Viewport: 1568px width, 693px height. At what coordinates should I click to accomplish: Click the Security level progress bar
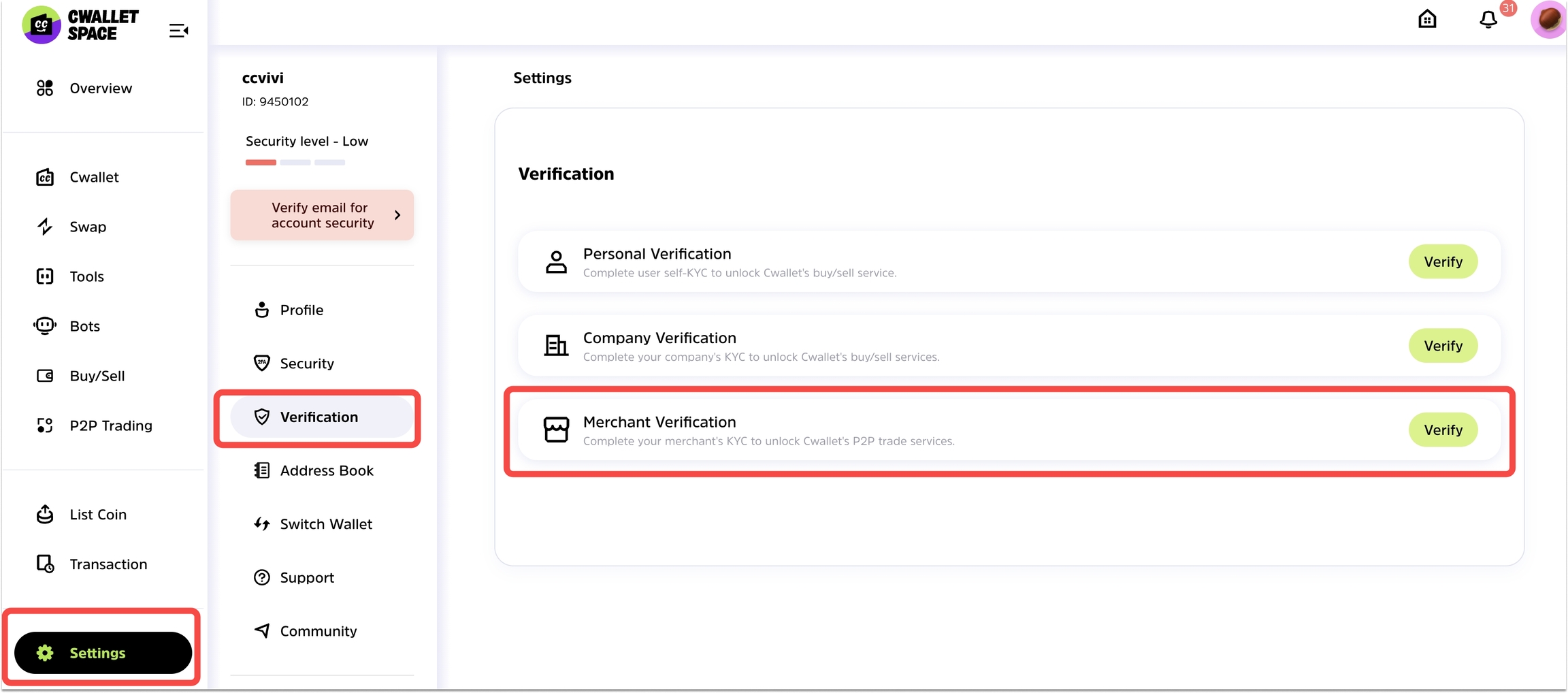295,163
